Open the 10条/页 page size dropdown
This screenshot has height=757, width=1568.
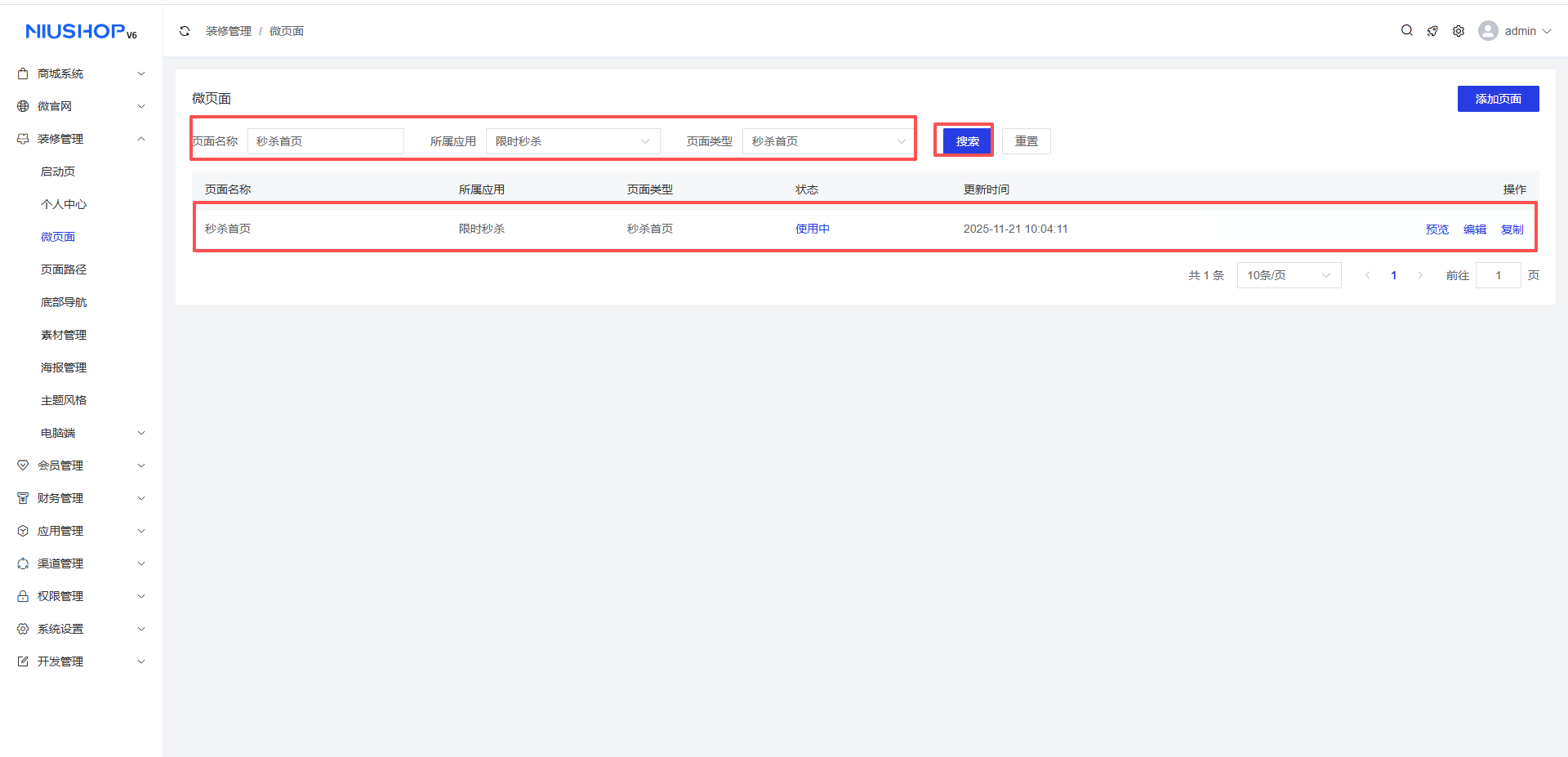pos(1288,275)
